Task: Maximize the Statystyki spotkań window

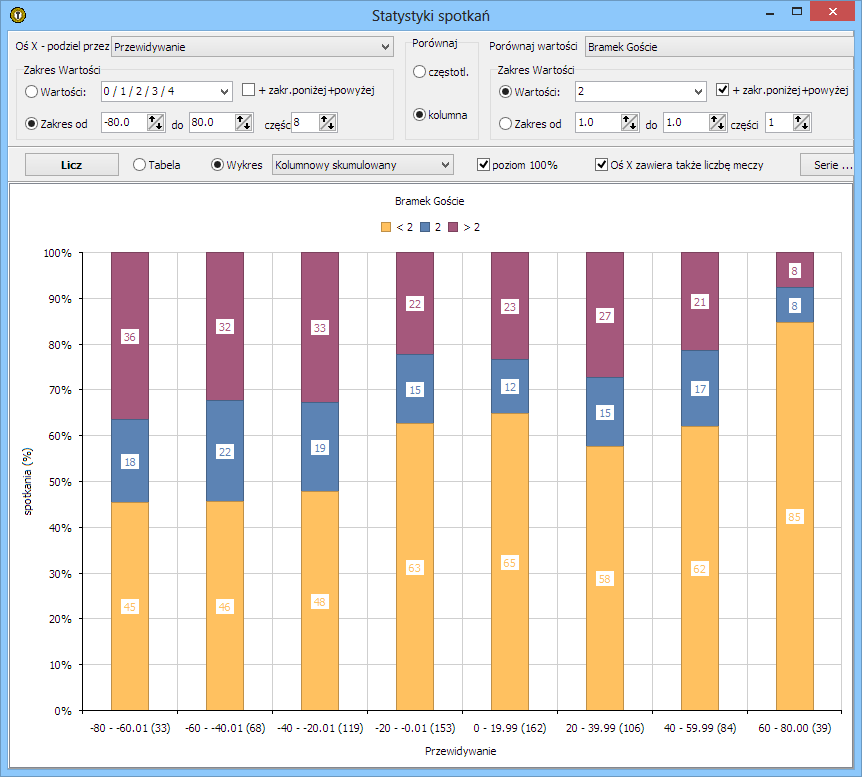Action: (x=797, y=12)
